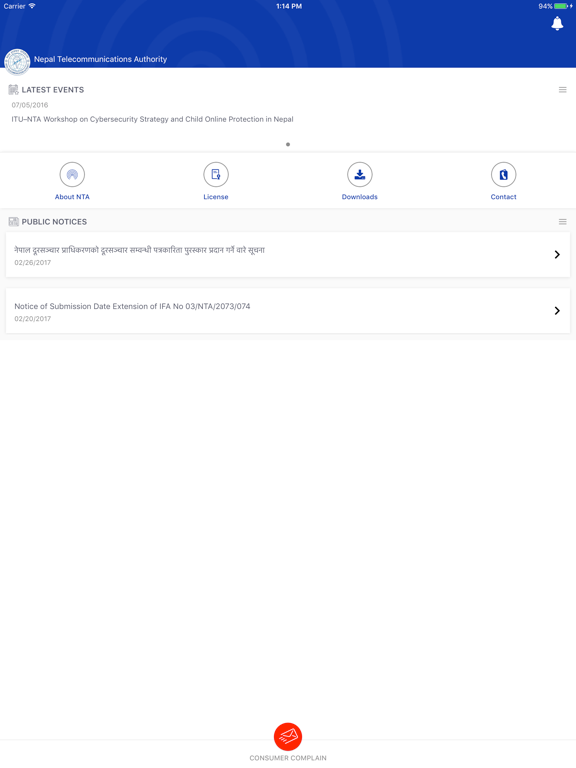
Task: Click the notice date 02/26/2017
Action: click(x=32, y=263)
